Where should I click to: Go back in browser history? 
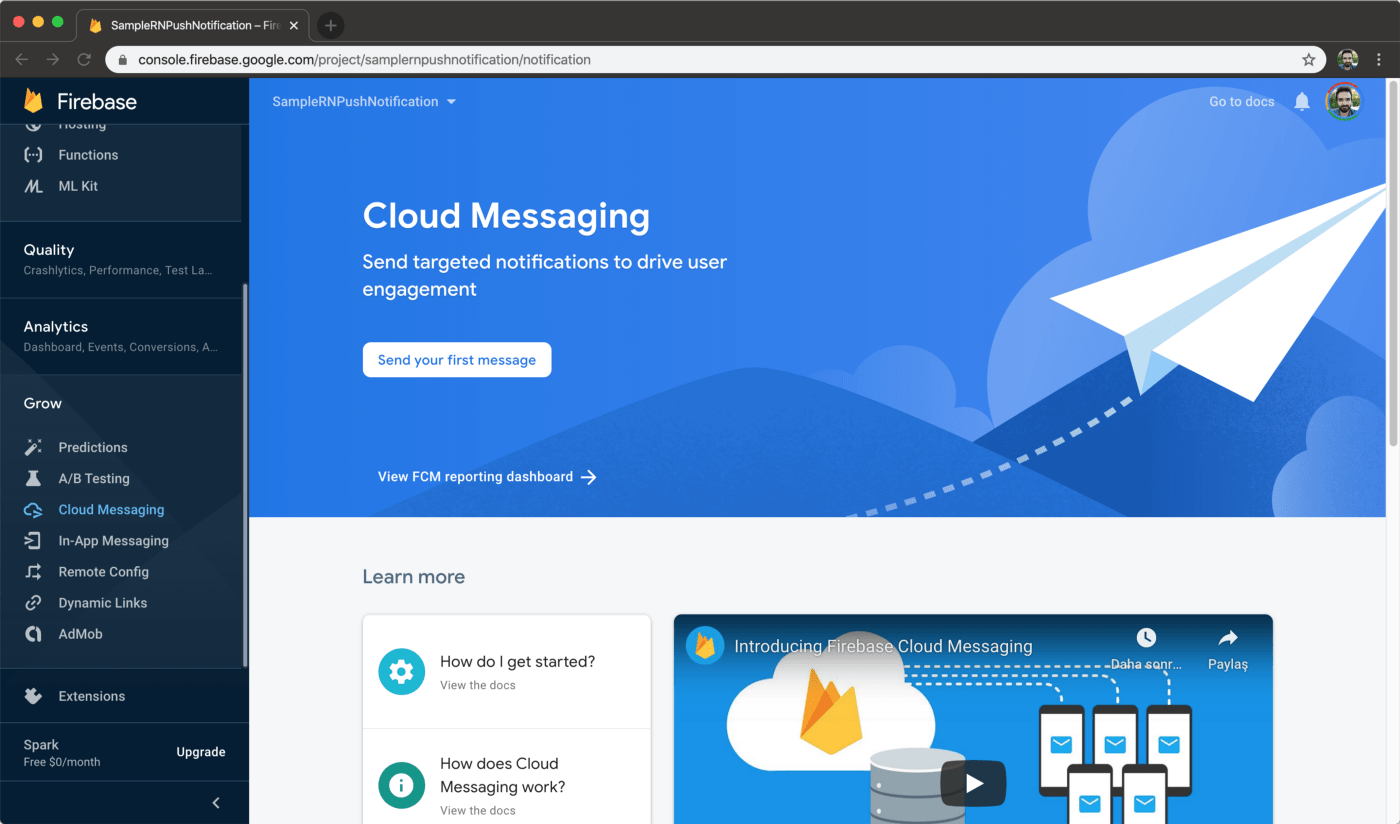[x=21, y=60]
